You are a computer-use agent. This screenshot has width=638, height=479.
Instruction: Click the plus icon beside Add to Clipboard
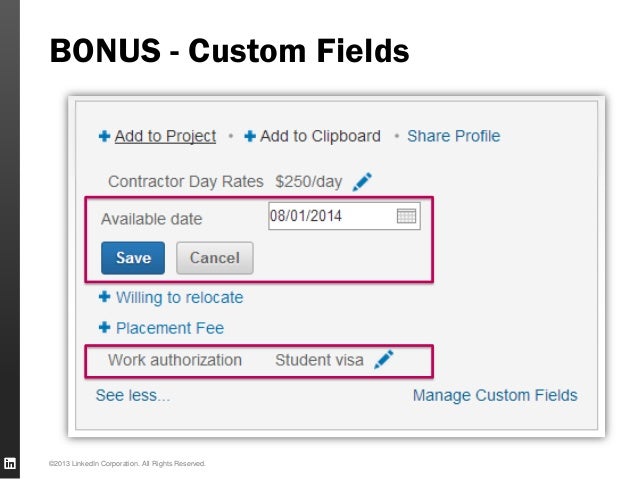tap(250, 136)
